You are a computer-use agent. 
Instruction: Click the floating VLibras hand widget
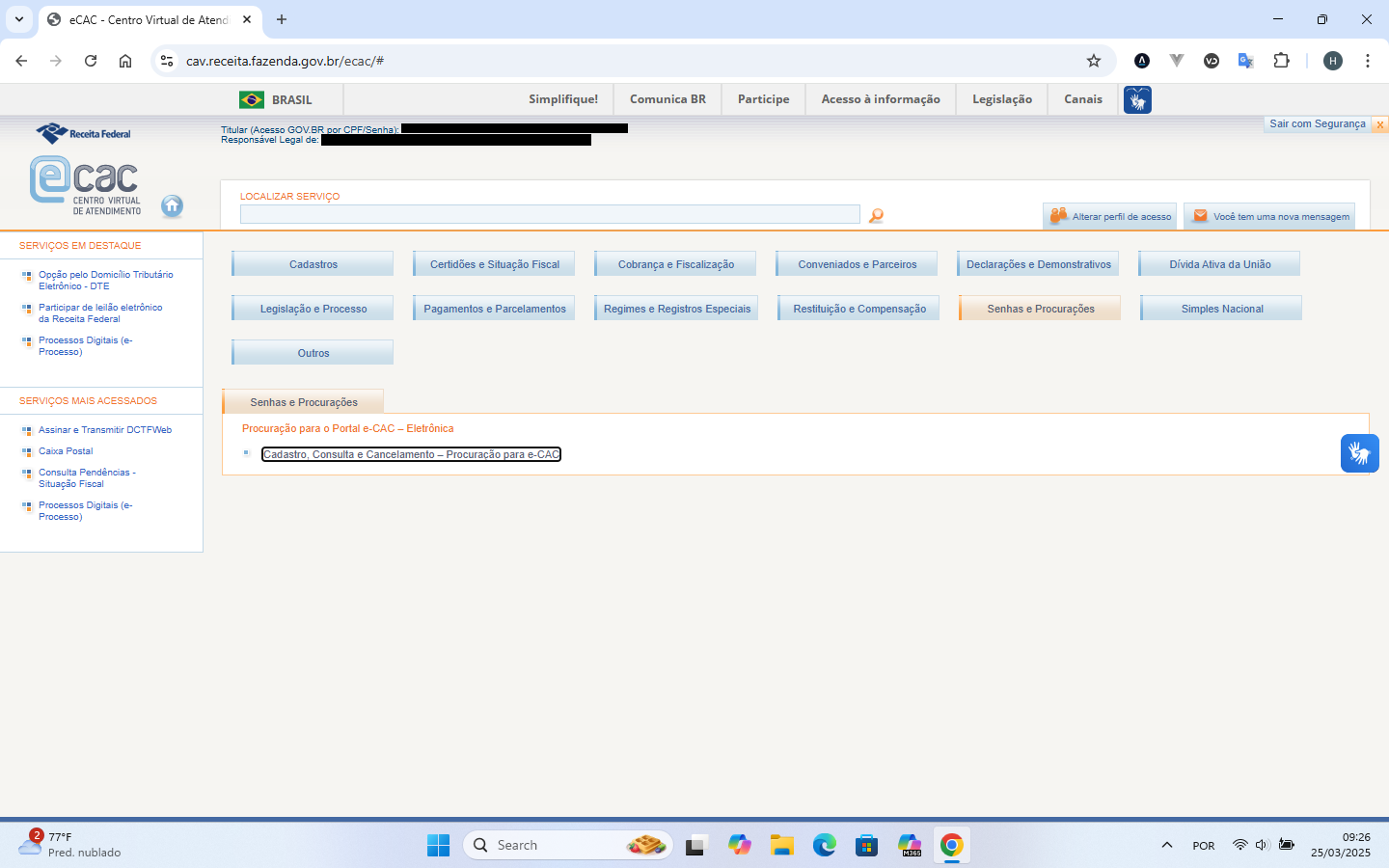click(x=1359, y=453)
